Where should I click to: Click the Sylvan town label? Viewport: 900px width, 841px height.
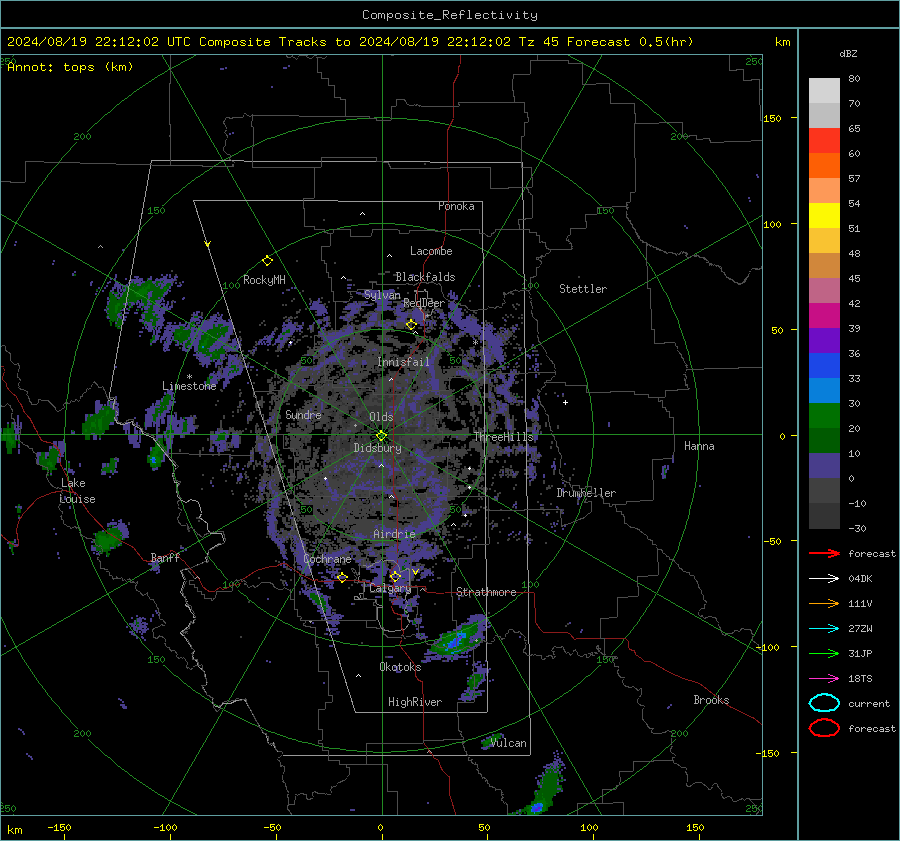point(382,295)
